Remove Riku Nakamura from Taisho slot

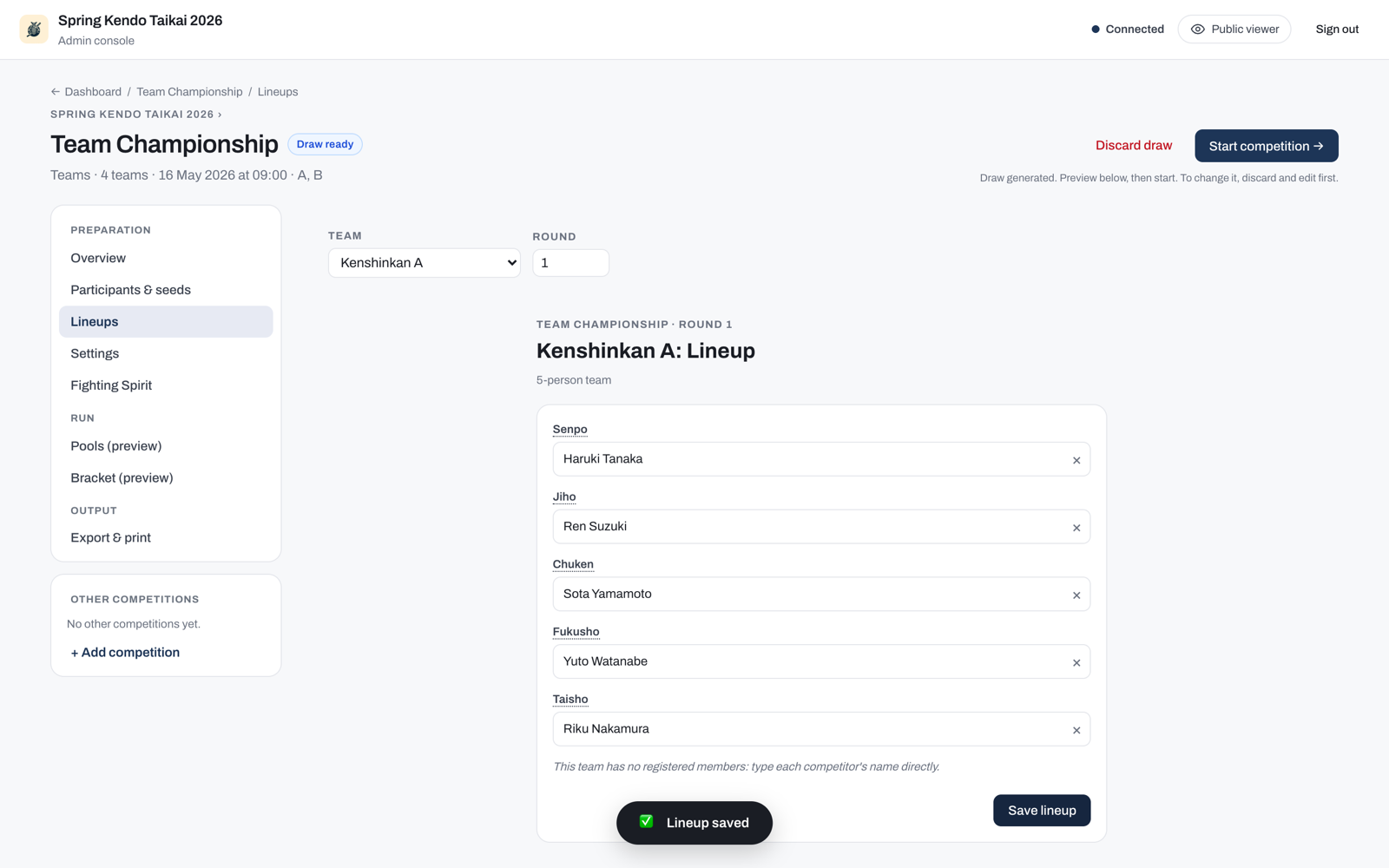coord(1076,730)
